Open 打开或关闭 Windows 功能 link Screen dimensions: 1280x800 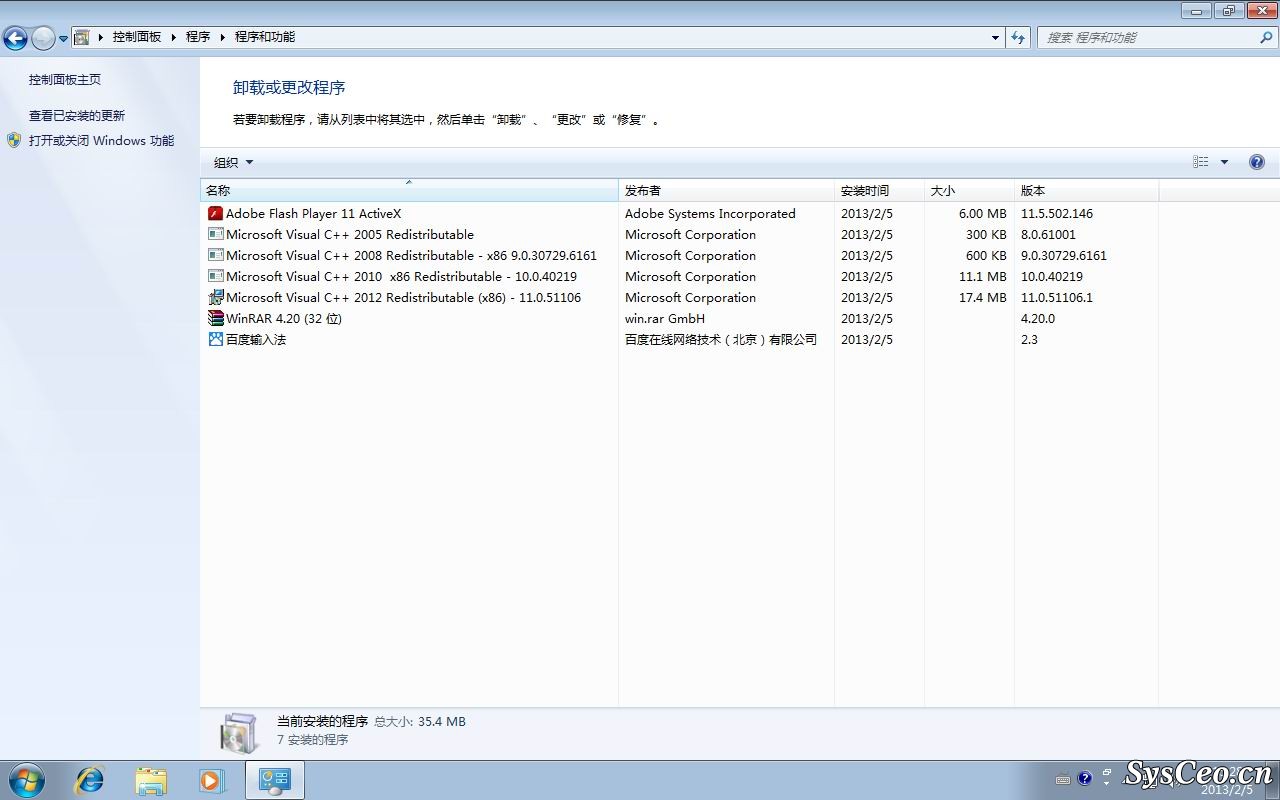tap(101, 140)
